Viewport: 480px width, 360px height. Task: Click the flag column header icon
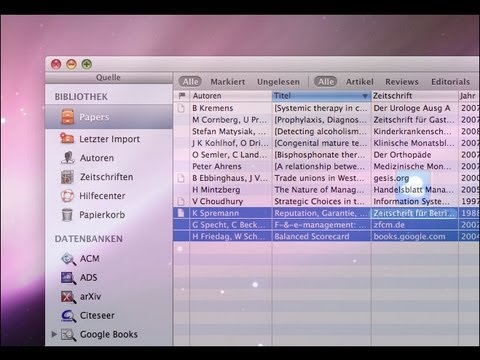(x=182, y=96)
